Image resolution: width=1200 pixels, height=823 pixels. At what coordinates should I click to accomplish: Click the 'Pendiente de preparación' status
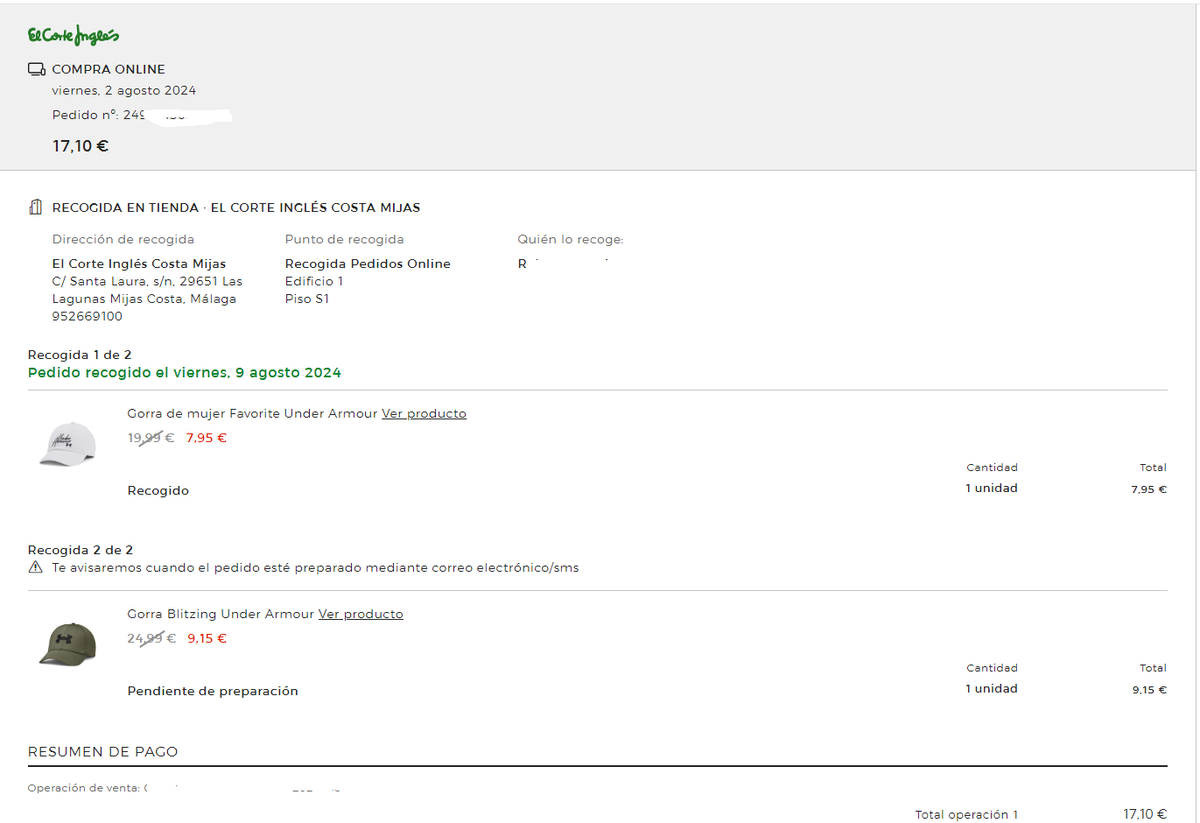click(213, 691)
